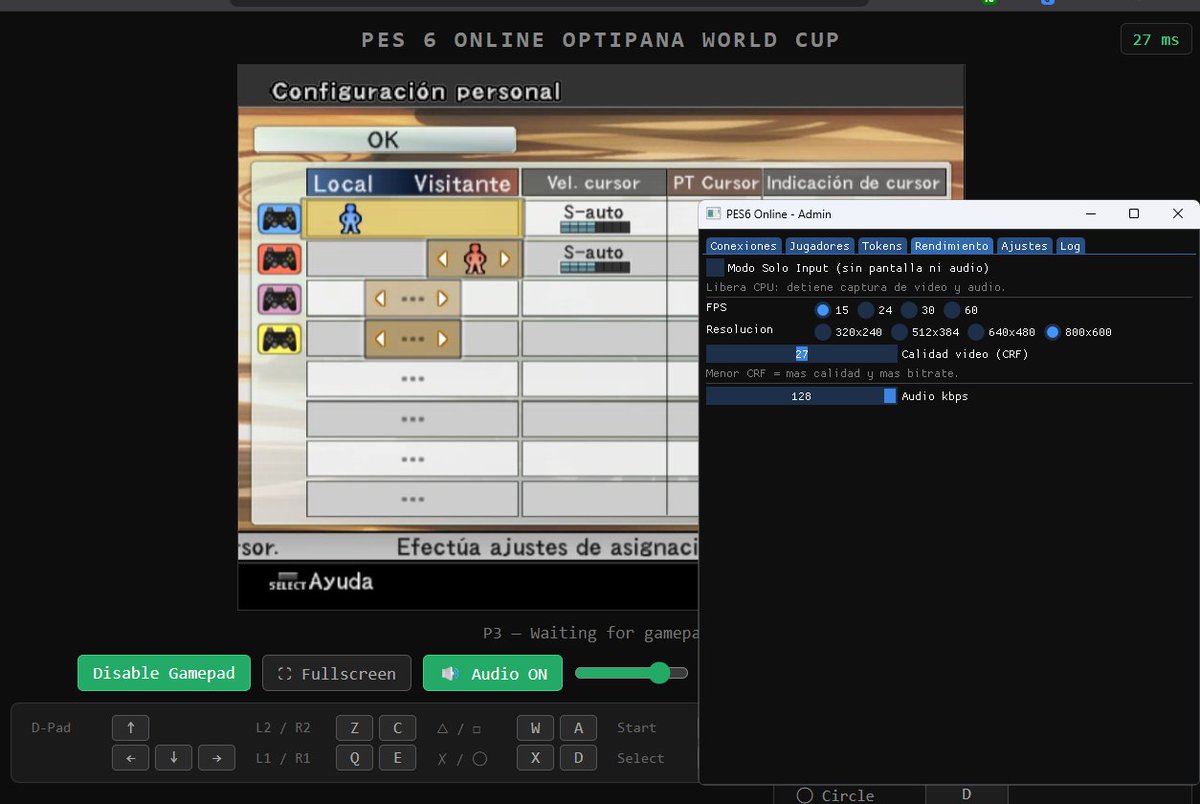Click left arrow on pink controller's selector
Screen dimensions: 1200x804
coord(380,299)
